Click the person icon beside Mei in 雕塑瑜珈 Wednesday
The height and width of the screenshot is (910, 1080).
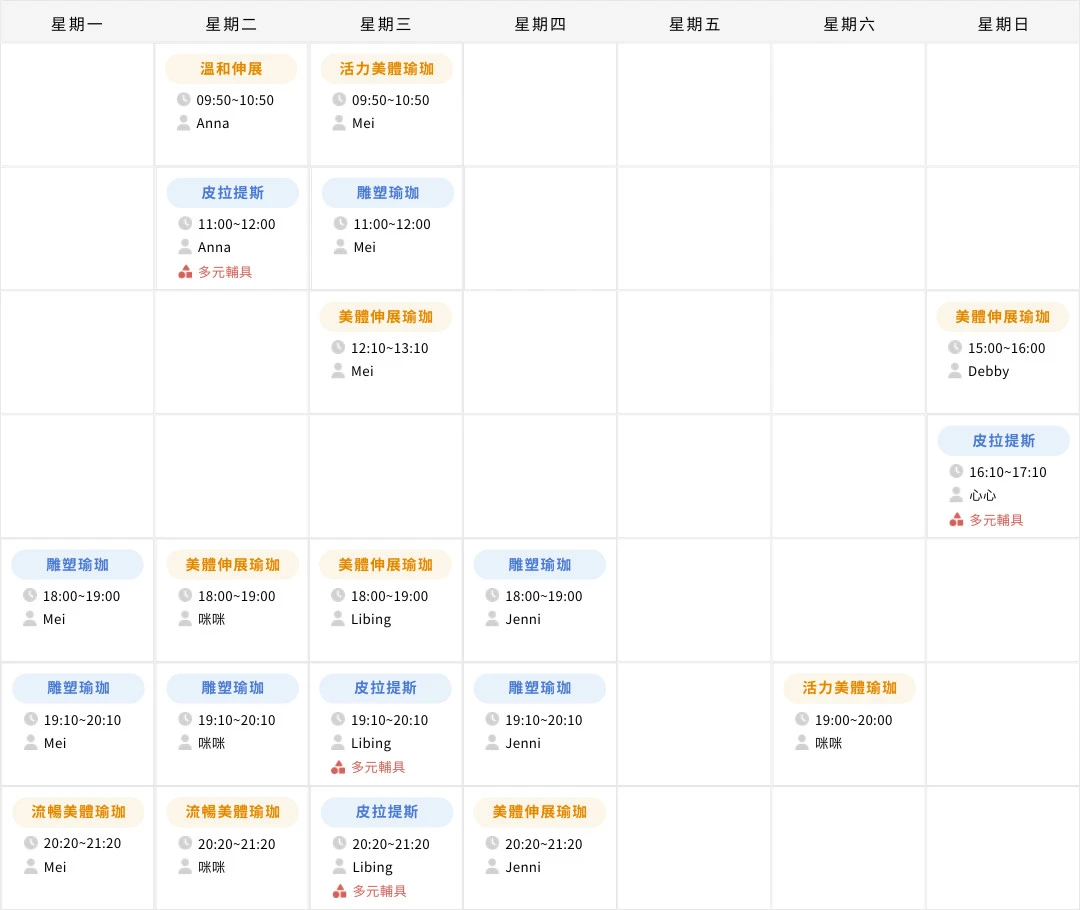[340, 247]
